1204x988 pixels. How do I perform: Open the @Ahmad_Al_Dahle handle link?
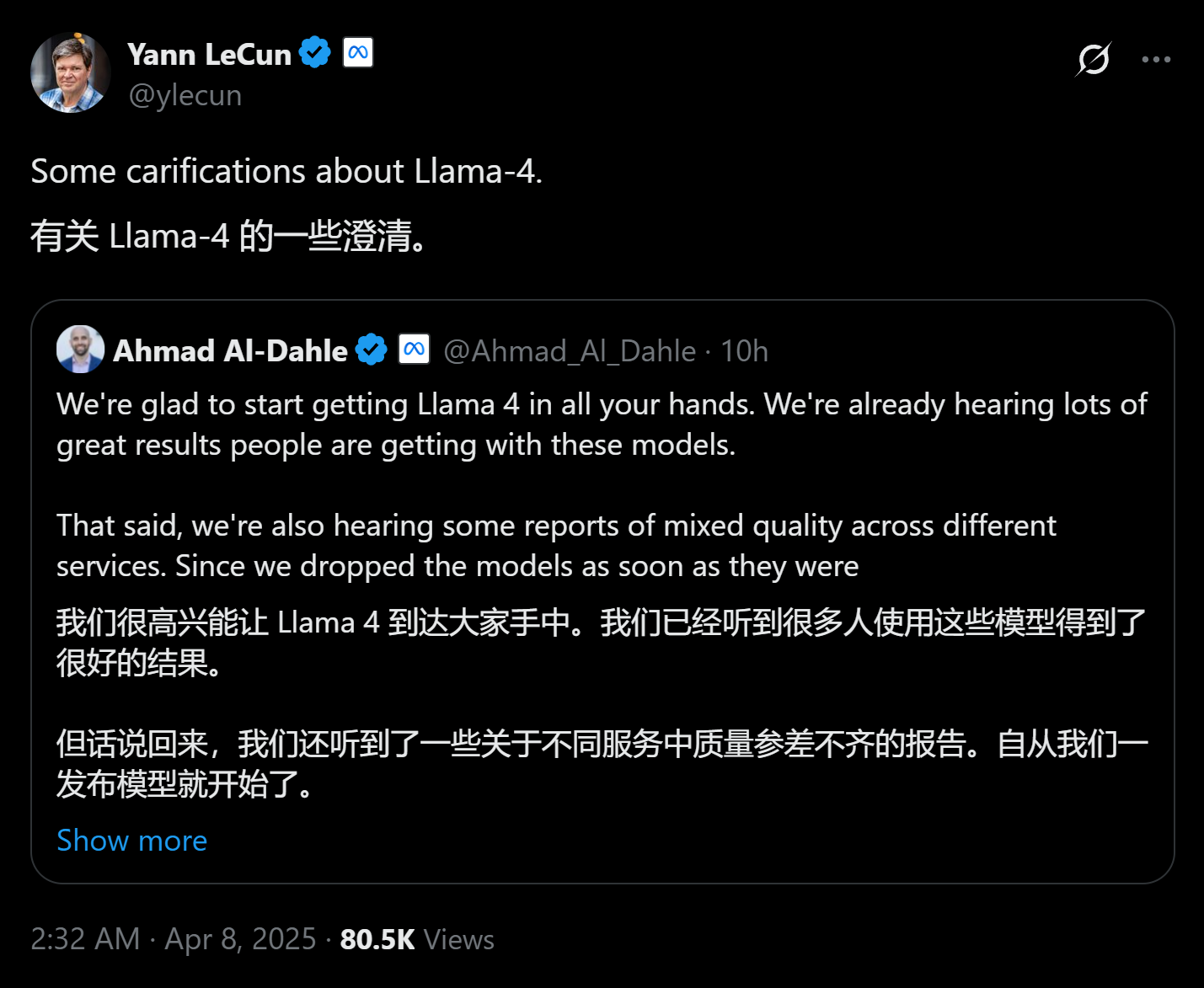[570, 350]
